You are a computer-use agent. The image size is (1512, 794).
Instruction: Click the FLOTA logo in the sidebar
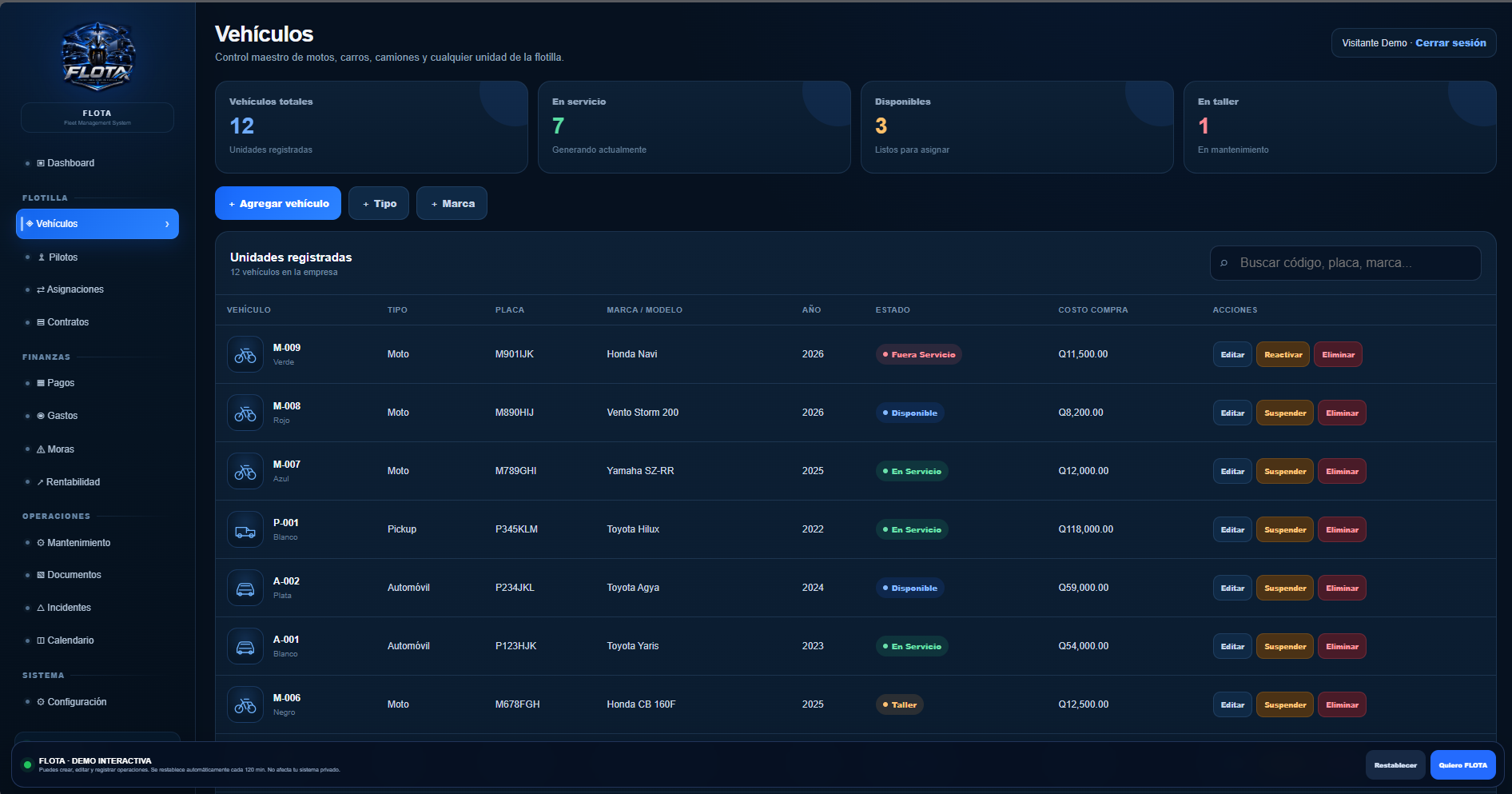pyautogui.click(x=97, y=56)
